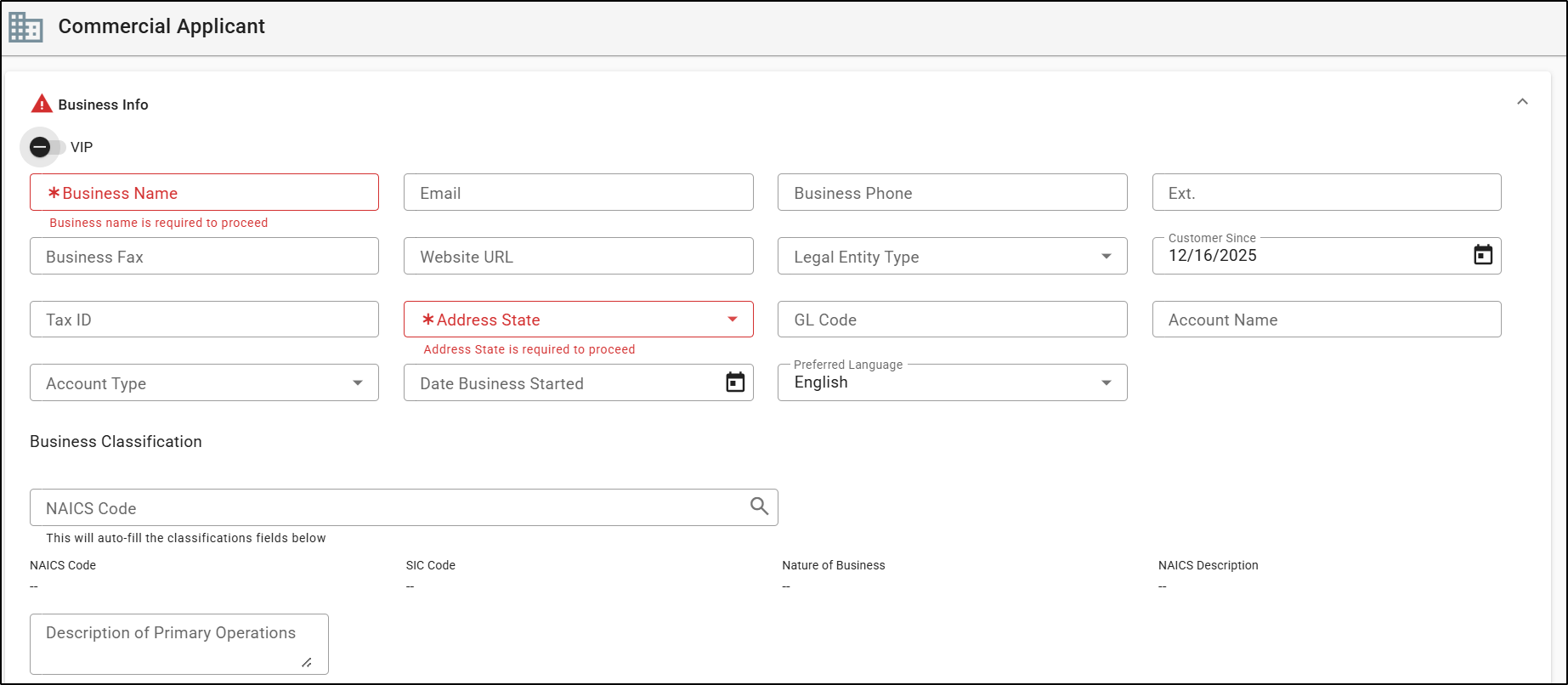Click the textarea resize handle corner

tap(307, 662)
